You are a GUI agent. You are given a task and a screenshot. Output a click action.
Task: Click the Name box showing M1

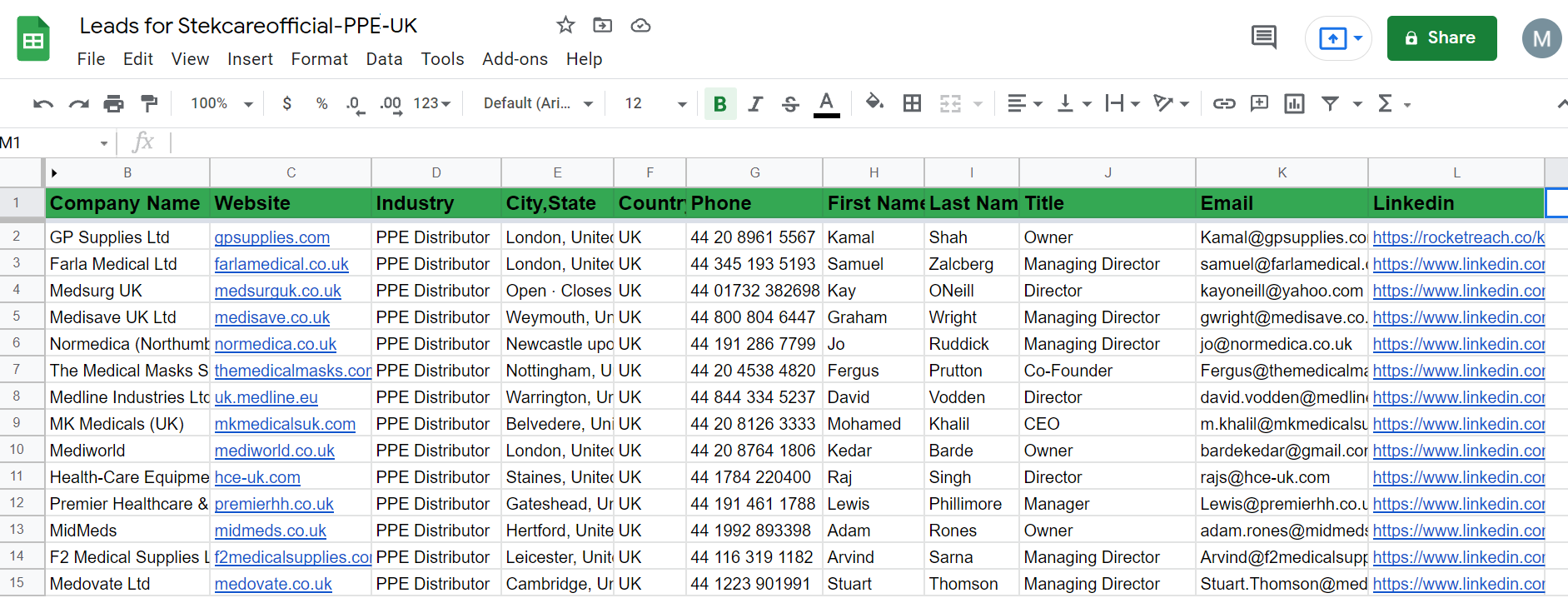click(55, 142)
